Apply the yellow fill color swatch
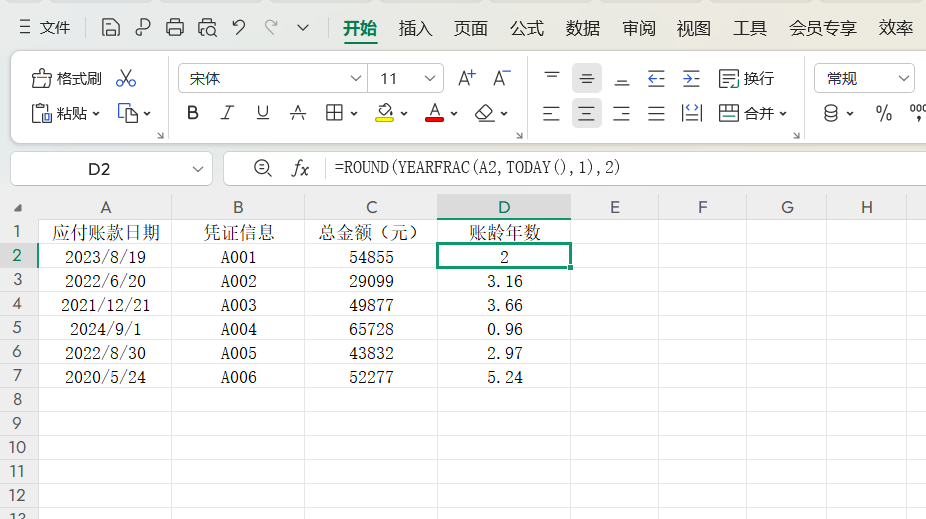 click(x=385, y=114)
